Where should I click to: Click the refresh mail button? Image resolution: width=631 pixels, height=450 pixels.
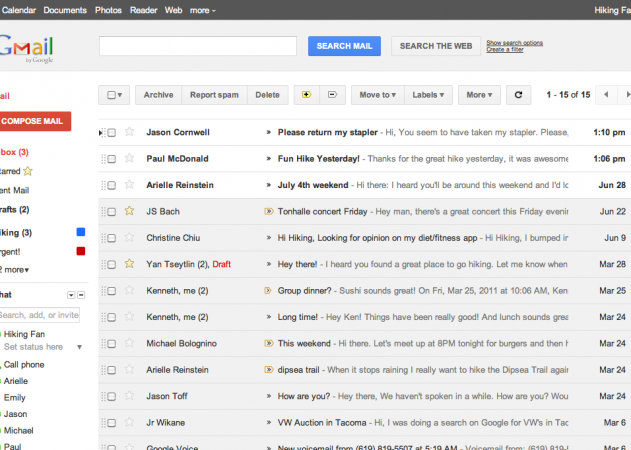(517, 95)
